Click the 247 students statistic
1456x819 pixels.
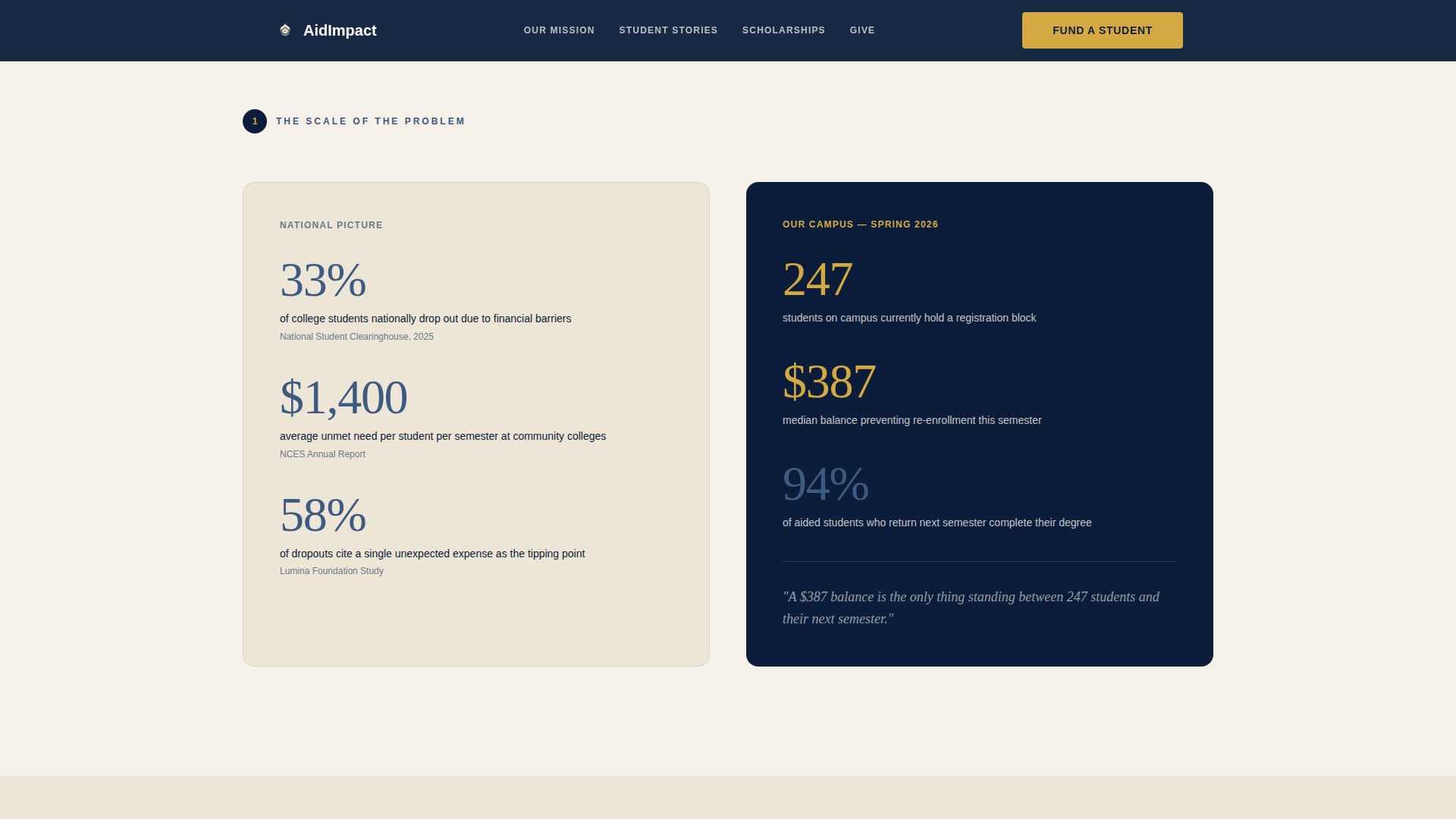click(x=817, y=279)
